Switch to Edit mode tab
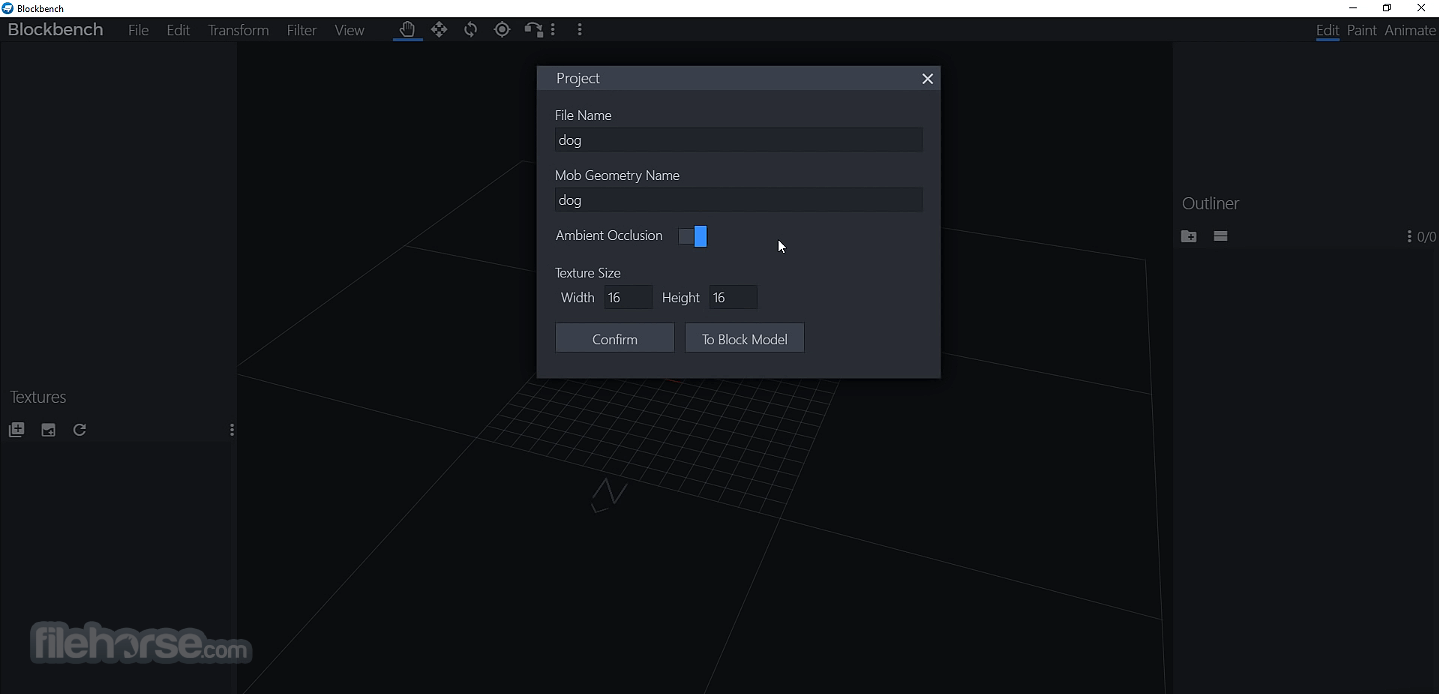This screenshot has height=694, width=1439. (1327, 30)
